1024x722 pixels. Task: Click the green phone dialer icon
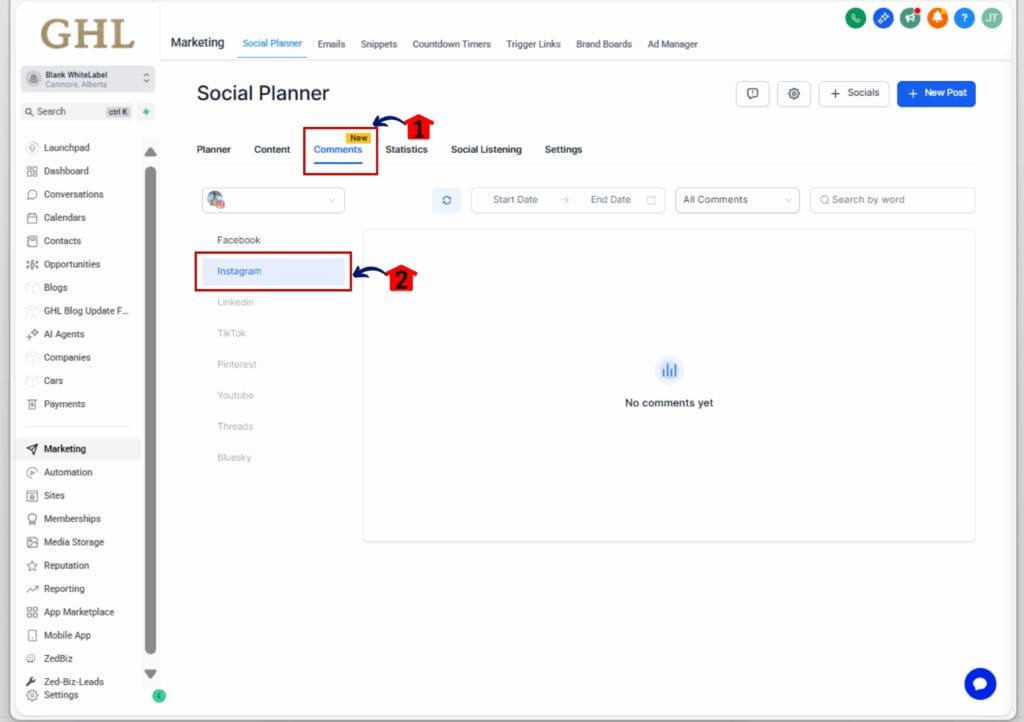(855, 18)
